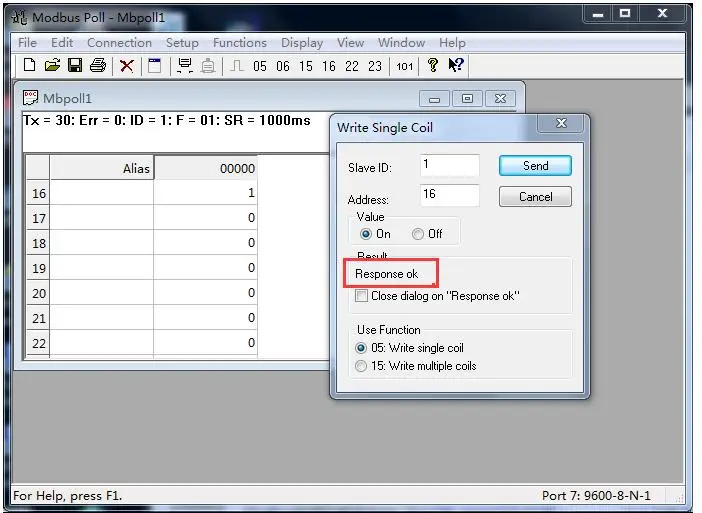Viewport: 702px width, 513px height.
Task: Click "For Help, press F1." status text
Action: click(68, 496)
